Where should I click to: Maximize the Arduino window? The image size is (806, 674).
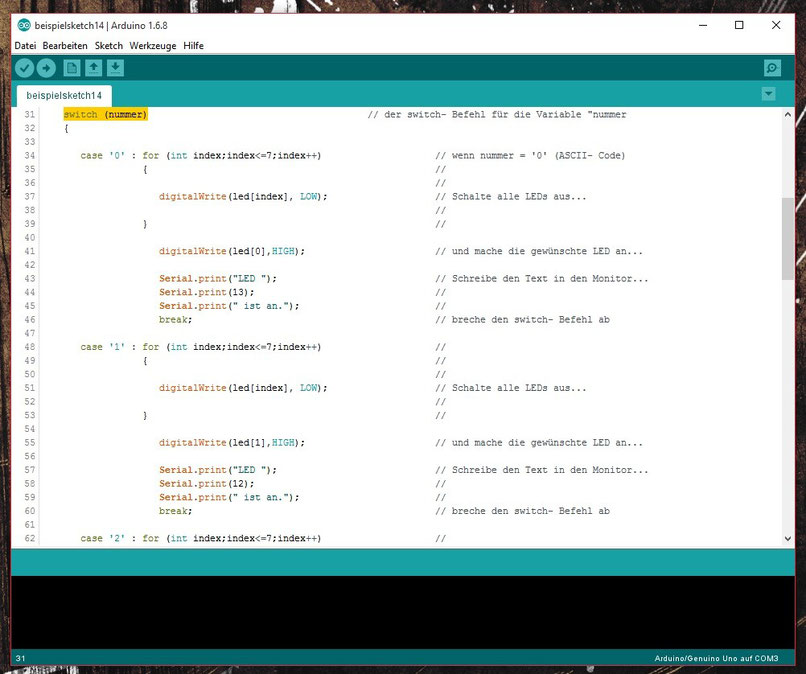(739, 25)
